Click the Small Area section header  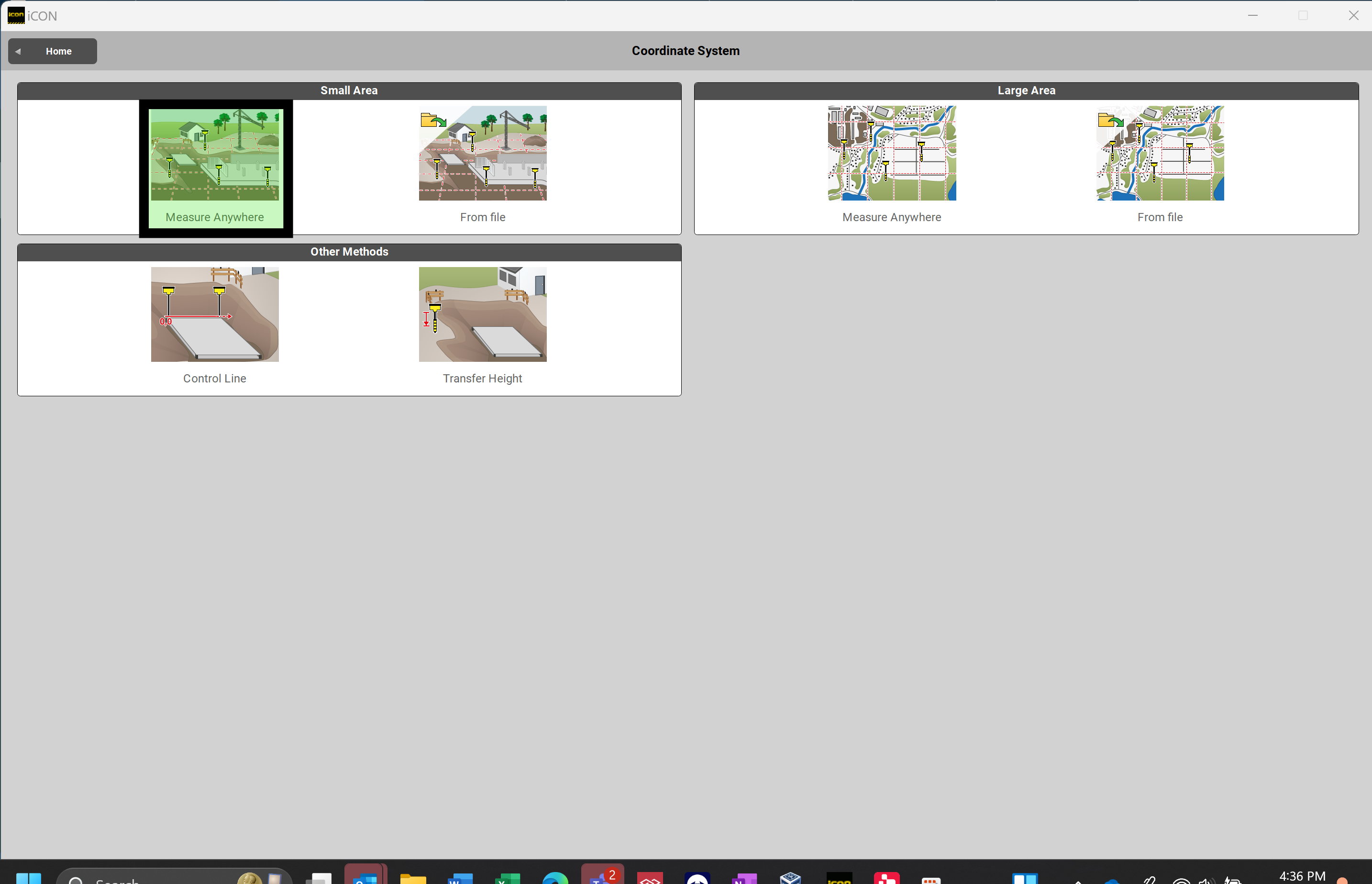point(349,90)
